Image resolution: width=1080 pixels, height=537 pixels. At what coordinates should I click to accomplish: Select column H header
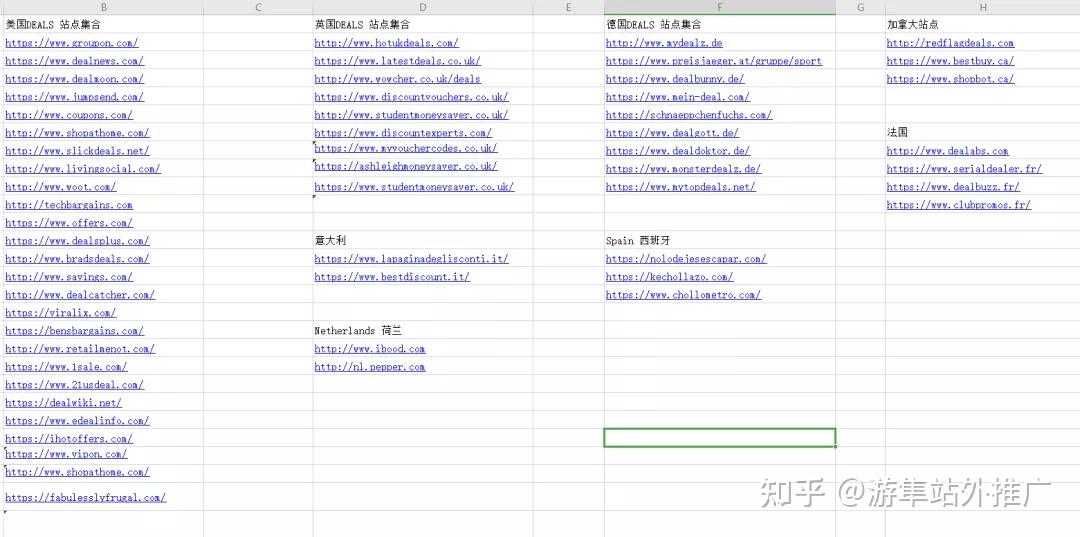pyautogui.click(x=983, y=7)
